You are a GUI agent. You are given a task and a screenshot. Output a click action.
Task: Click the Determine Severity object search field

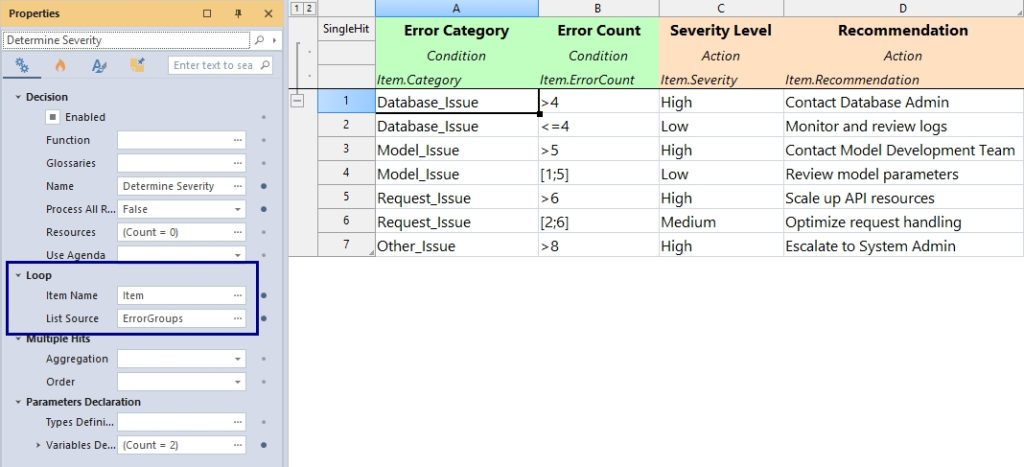click(127, 40)
